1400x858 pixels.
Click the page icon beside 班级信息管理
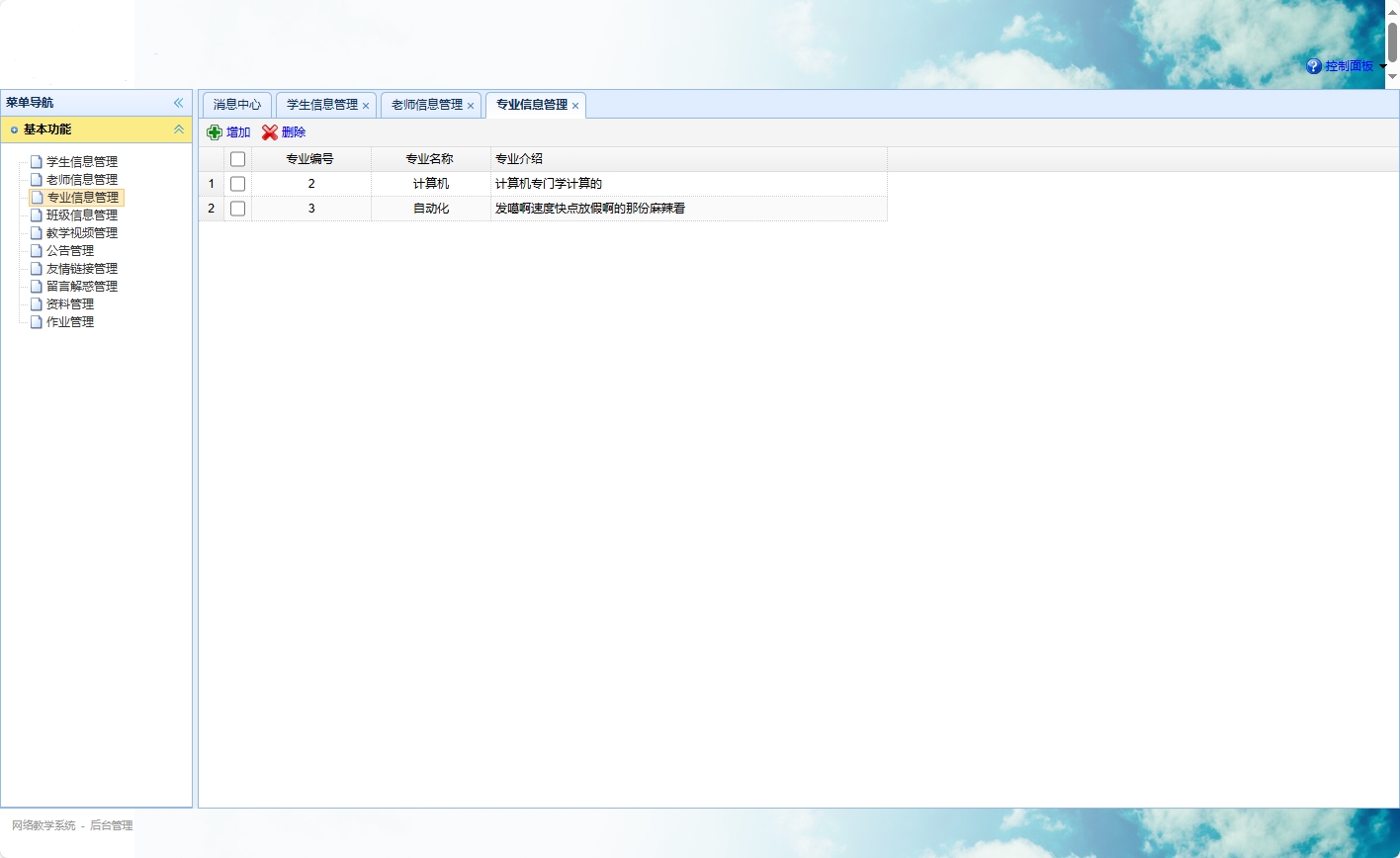tap(37, 215)
